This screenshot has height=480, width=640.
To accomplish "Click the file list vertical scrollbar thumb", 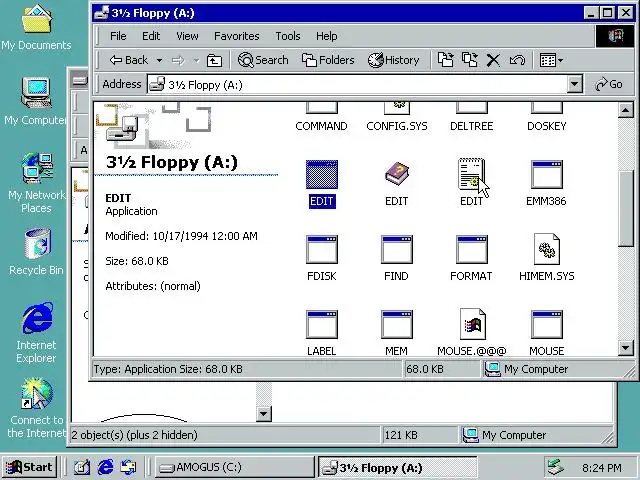I will pos(625,208).
